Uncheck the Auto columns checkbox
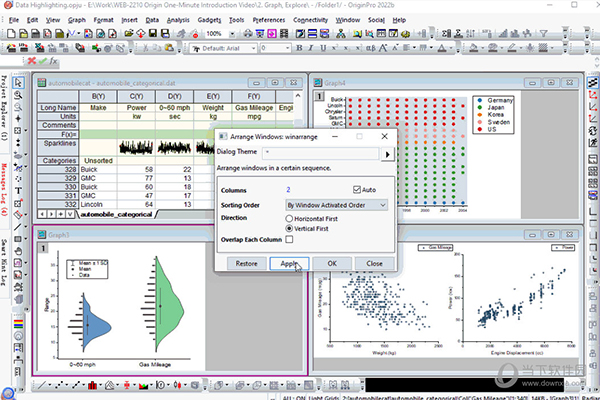The image size is (600, 400). coord(357,189)
